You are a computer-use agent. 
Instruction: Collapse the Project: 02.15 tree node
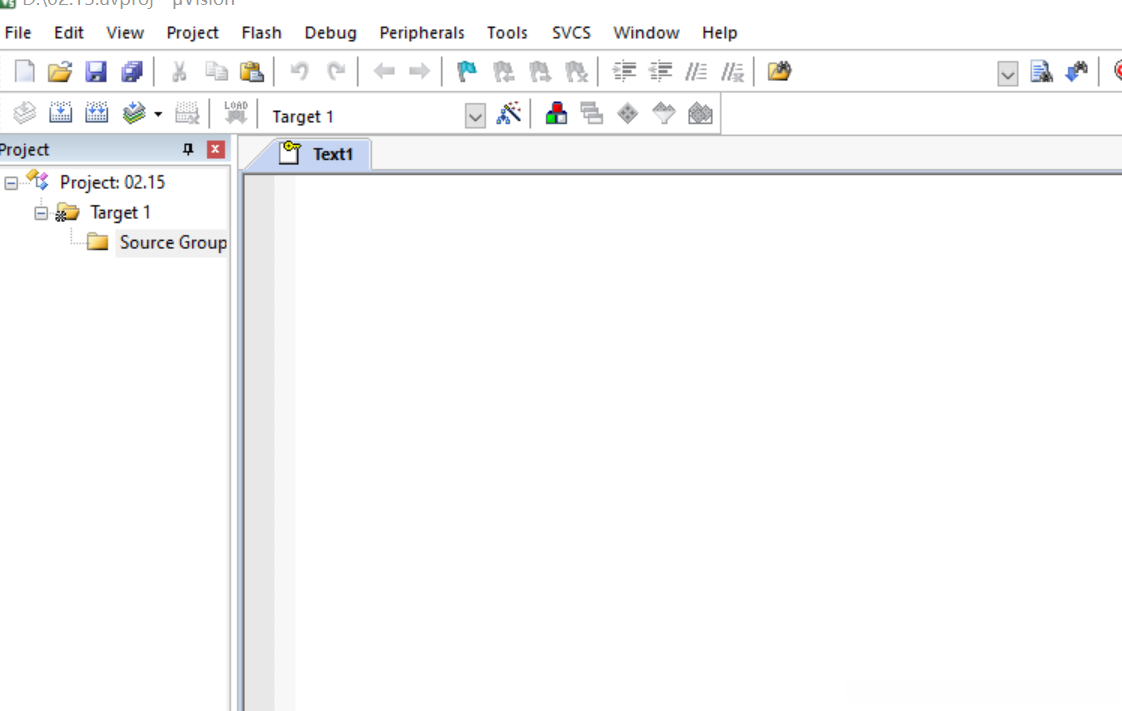[11, 183]
